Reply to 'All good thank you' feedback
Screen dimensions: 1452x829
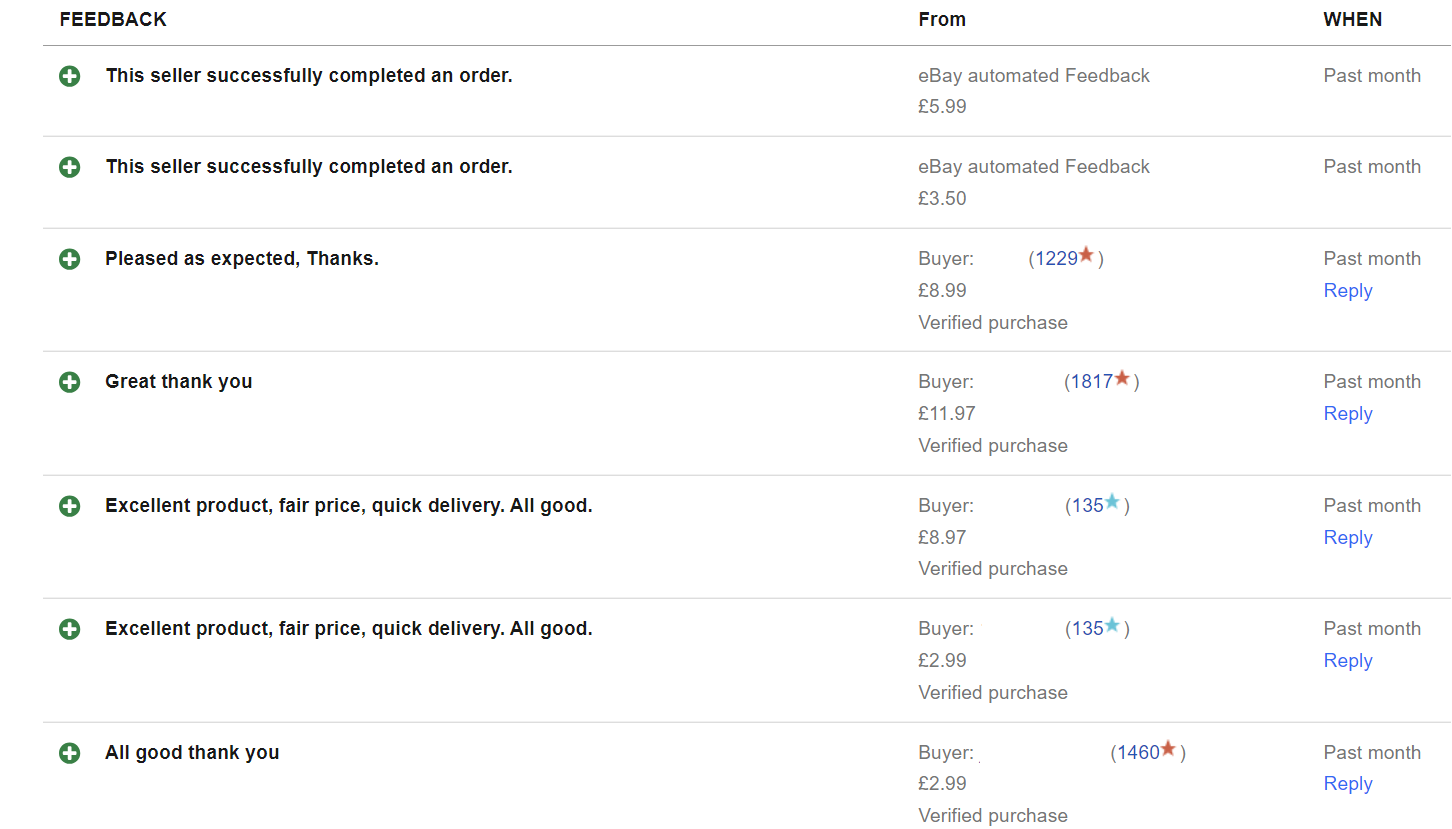pos(1348,784)
